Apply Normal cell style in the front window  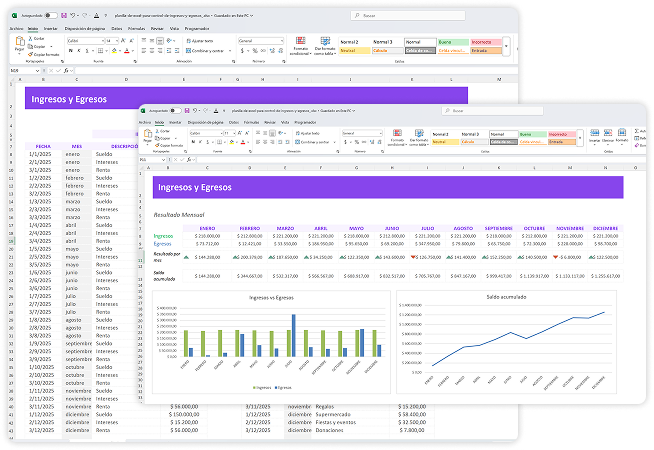pos(503,134)
